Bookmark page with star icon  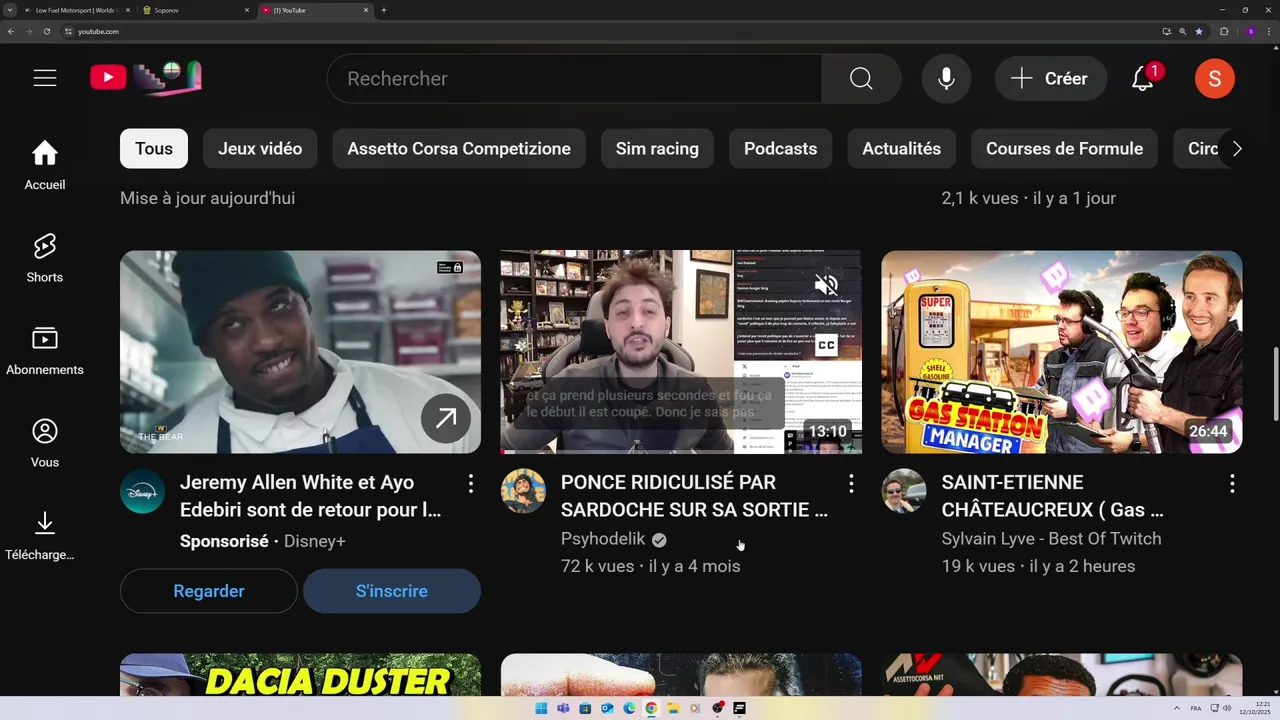[x=1199, y=31]
